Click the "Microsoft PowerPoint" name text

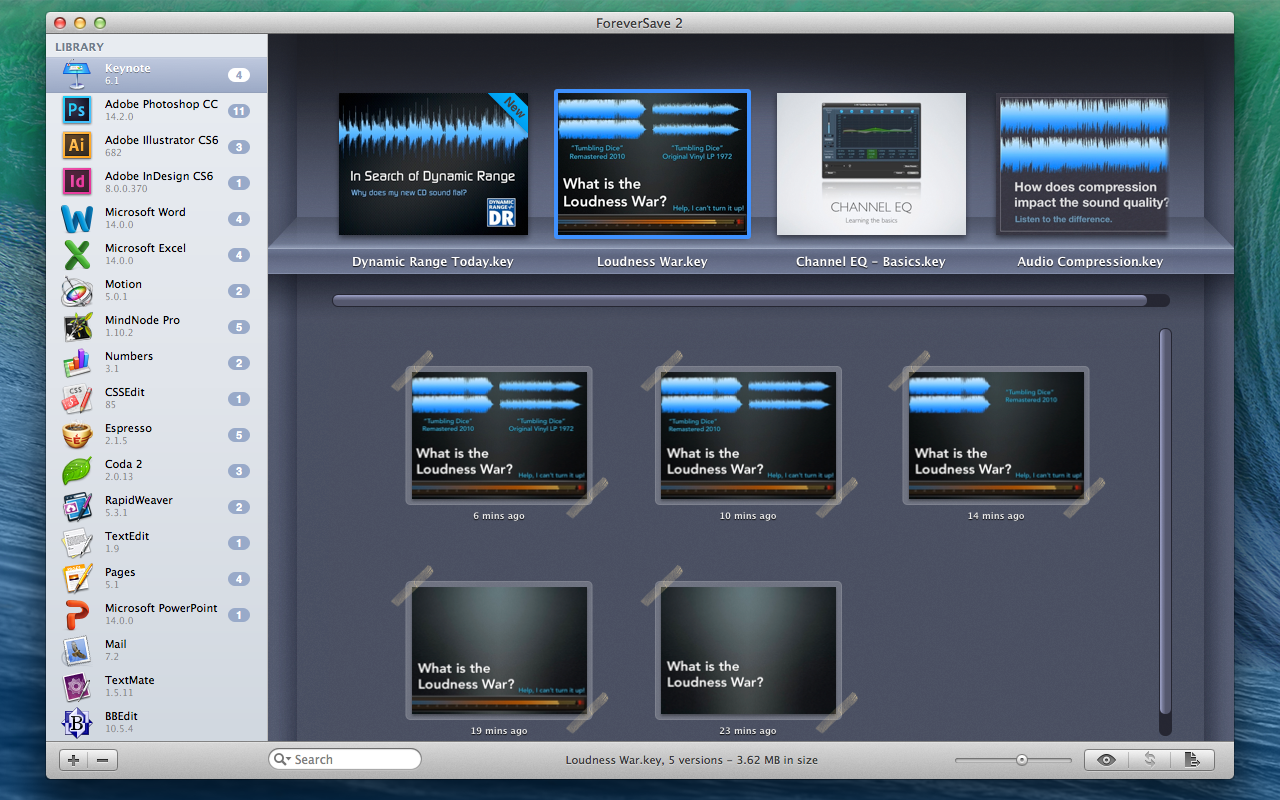tap(161, 608)
